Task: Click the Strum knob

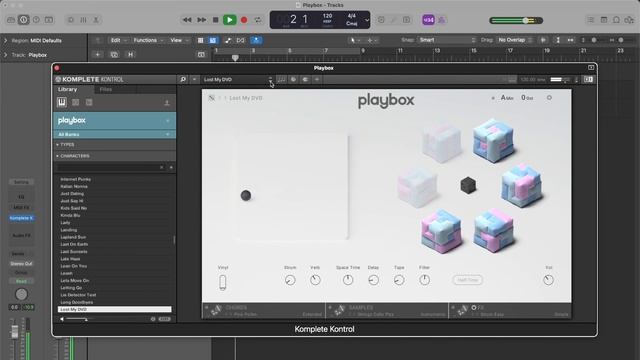Action: 290,280
